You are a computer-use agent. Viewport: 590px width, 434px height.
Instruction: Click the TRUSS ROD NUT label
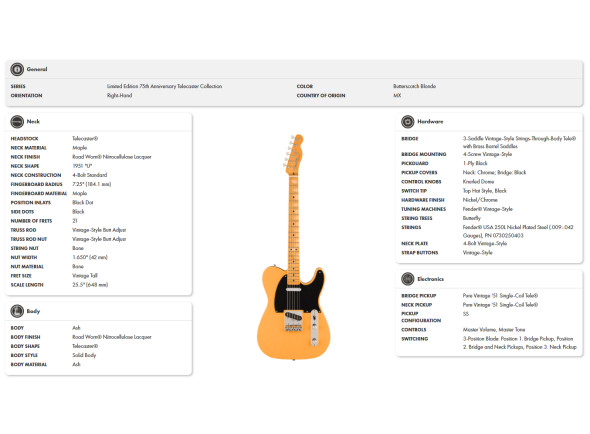[29, 239]
